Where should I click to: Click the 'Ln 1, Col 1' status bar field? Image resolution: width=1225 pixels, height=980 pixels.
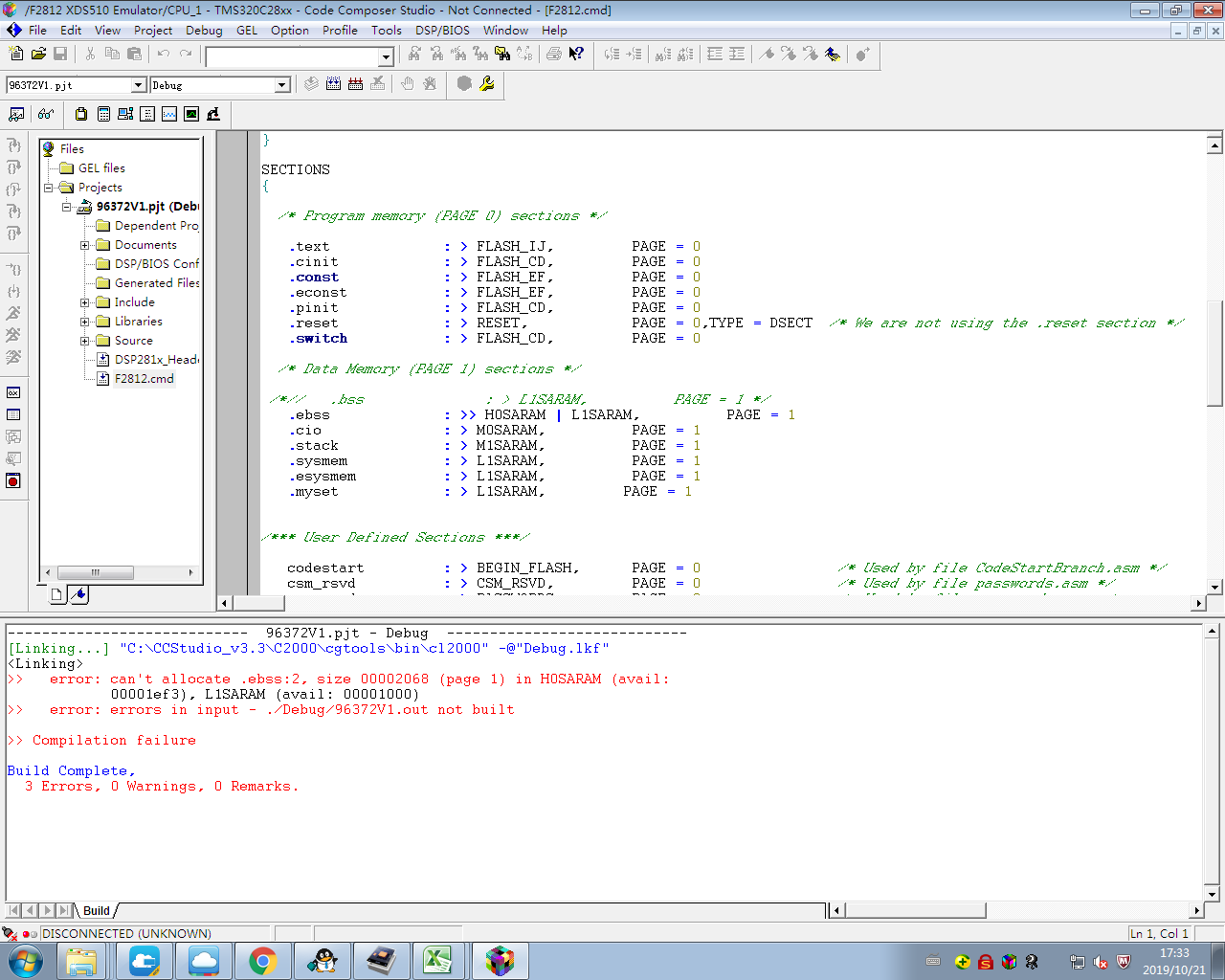pos(1160,933)
